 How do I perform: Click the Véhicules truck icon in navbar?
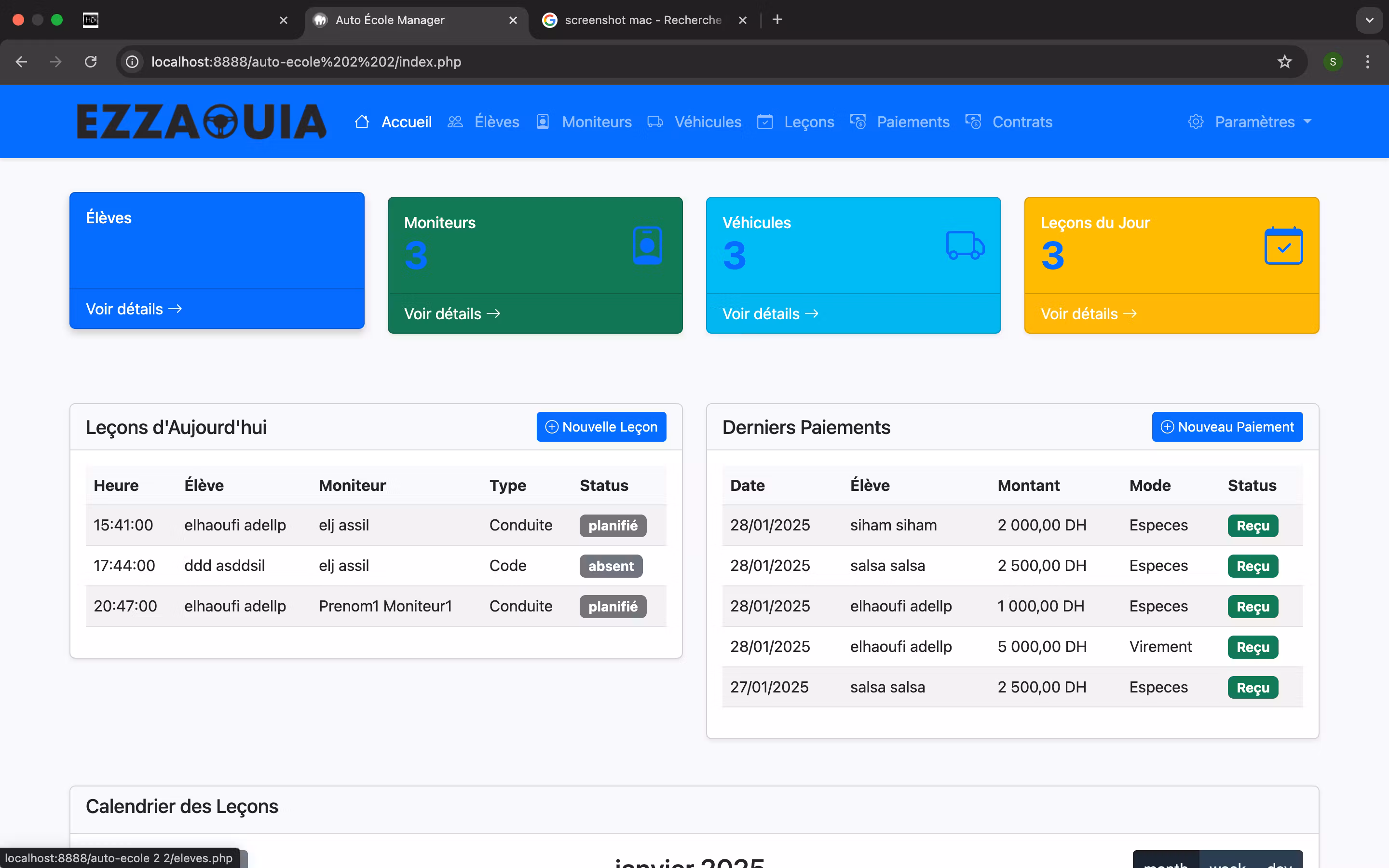pyautogui.click(x=655, y=122)
